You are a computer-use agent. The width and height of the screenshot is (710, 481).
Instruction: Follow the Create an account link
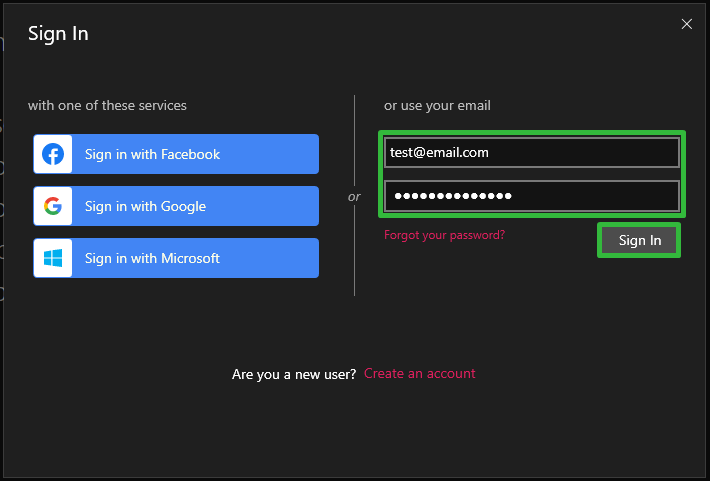tap(420, 373)
